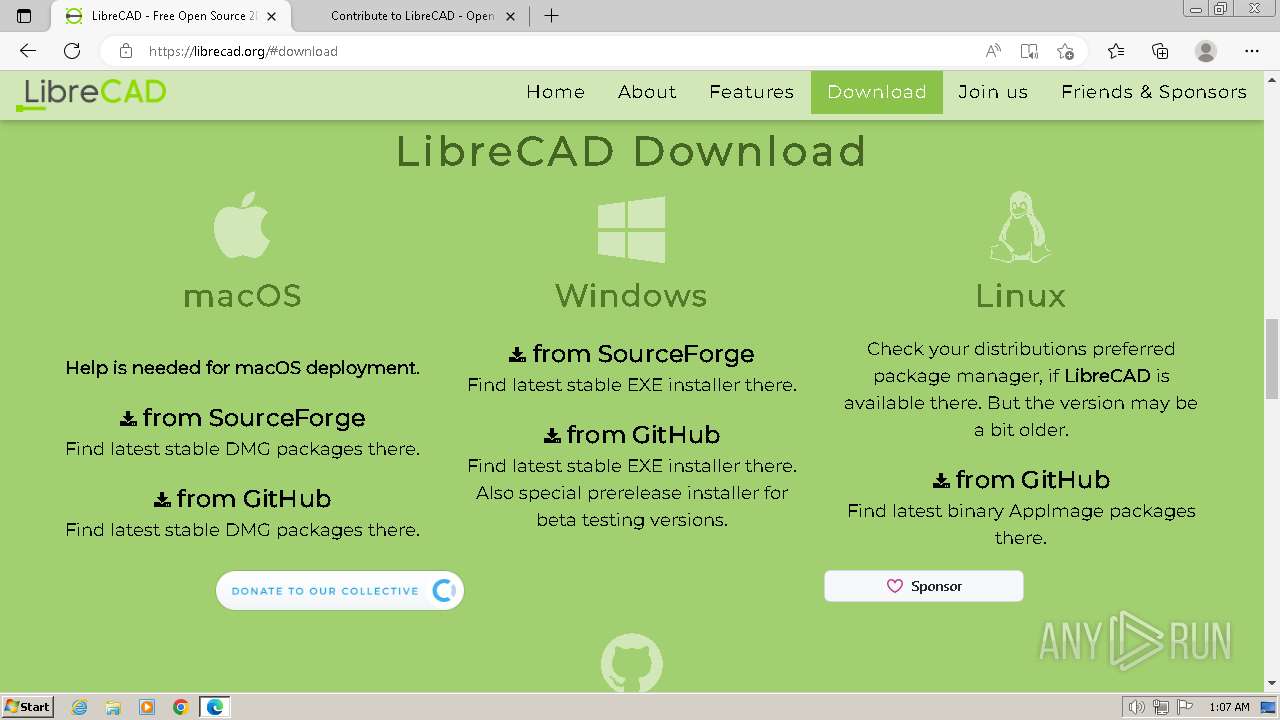
Task: Open tab actions menu icon
Action: pos(24,16)
